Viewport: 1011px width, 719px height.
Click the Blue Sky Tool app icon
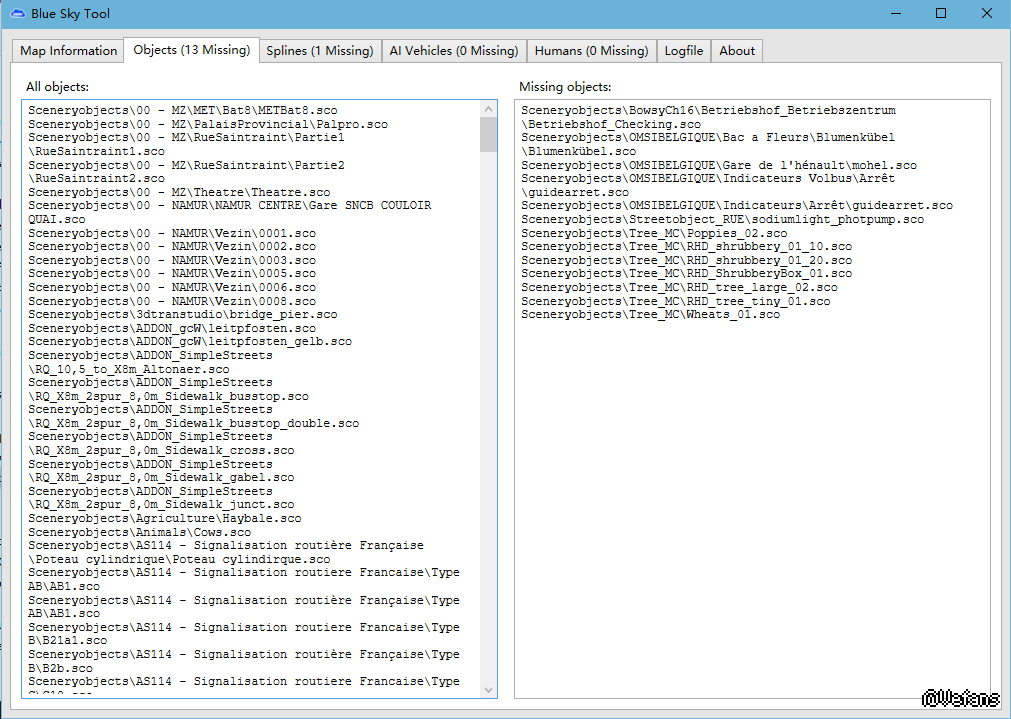tap(15, 14)
